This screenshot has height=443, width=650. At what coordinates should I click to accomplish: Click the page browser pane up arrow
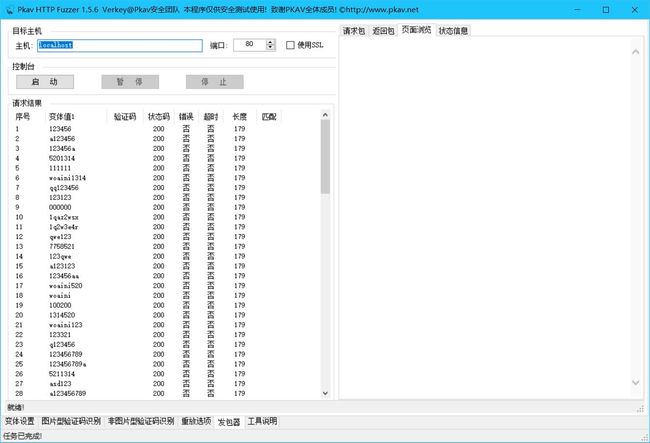635,52
